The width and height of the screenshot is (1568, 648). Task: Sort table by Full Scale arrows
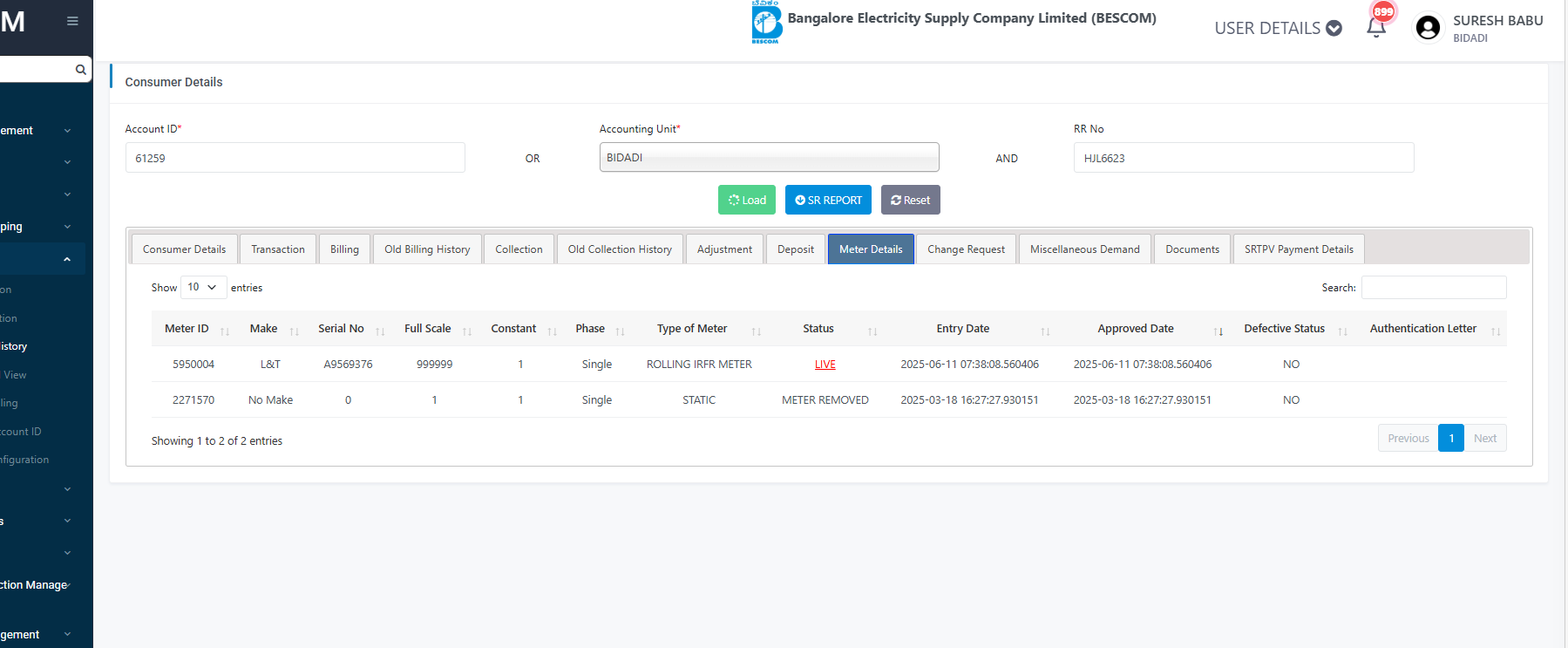coord(467,331)
